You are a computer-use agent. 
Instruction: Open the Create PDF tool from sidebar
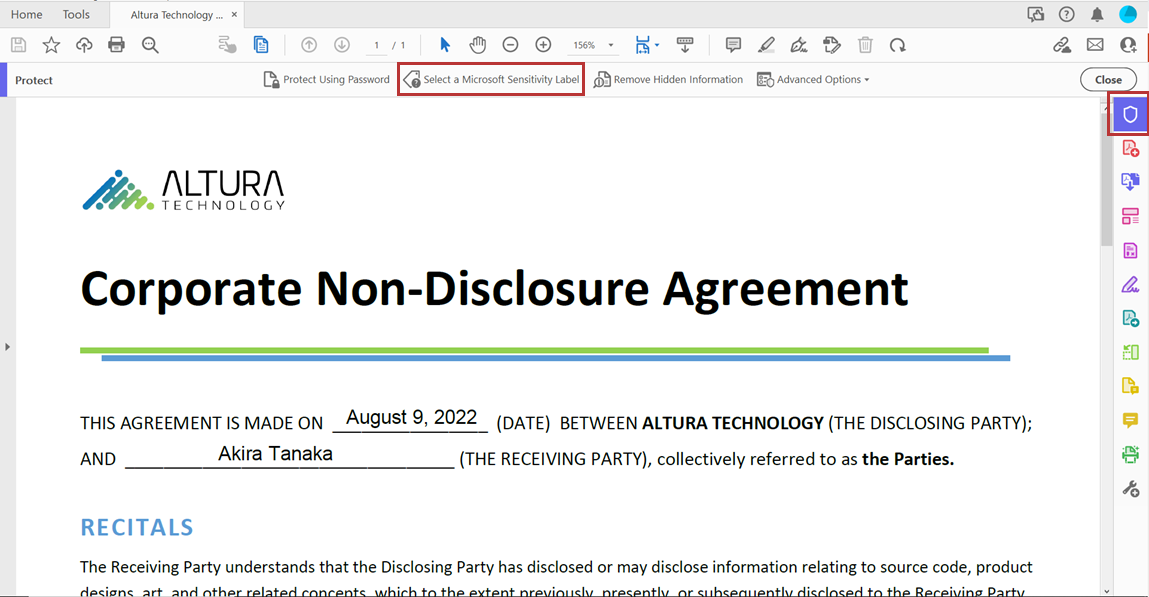(x=1128, y=147)
